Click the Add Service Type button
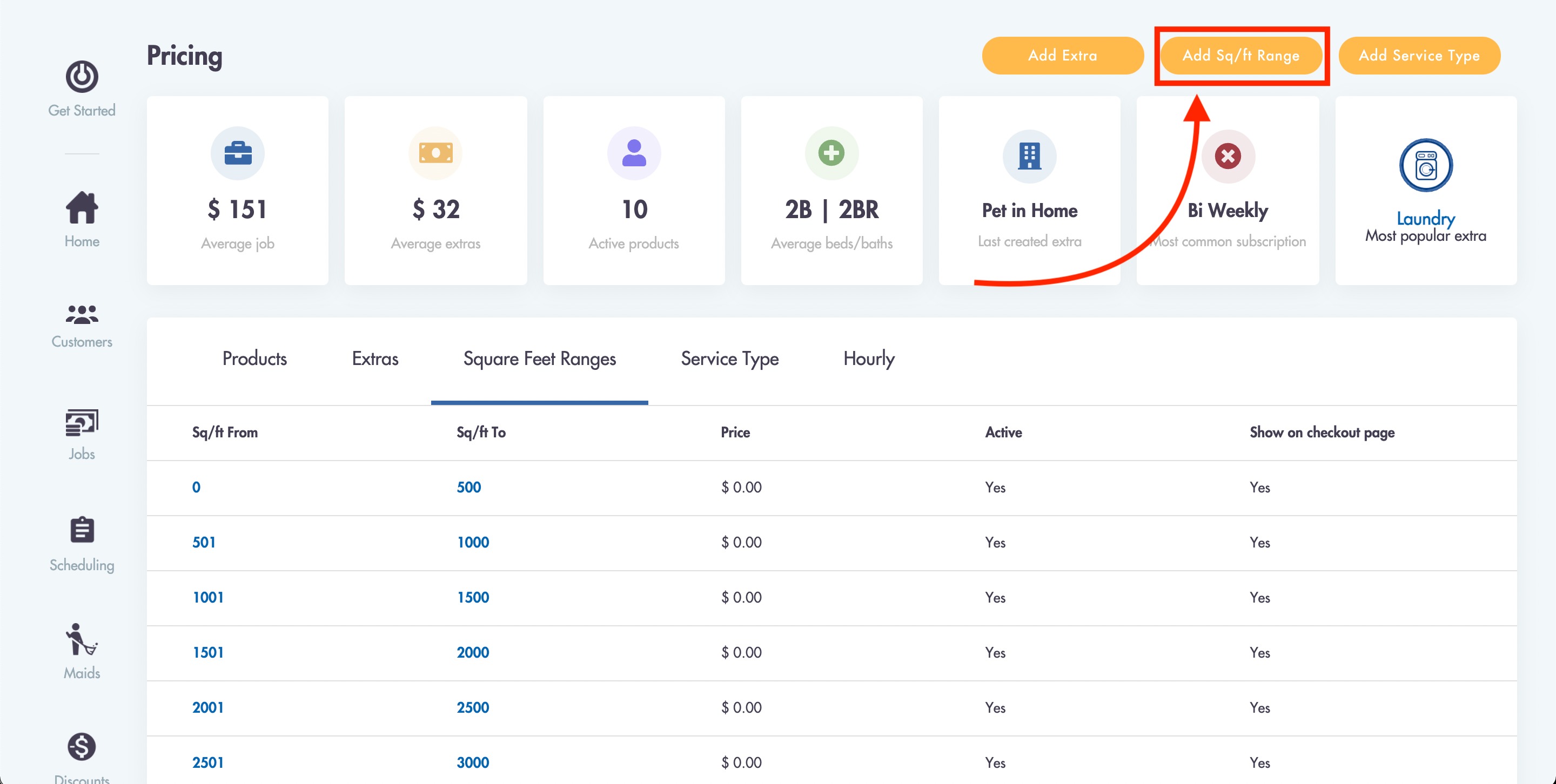1556x784 pixels. point(1419,56)
